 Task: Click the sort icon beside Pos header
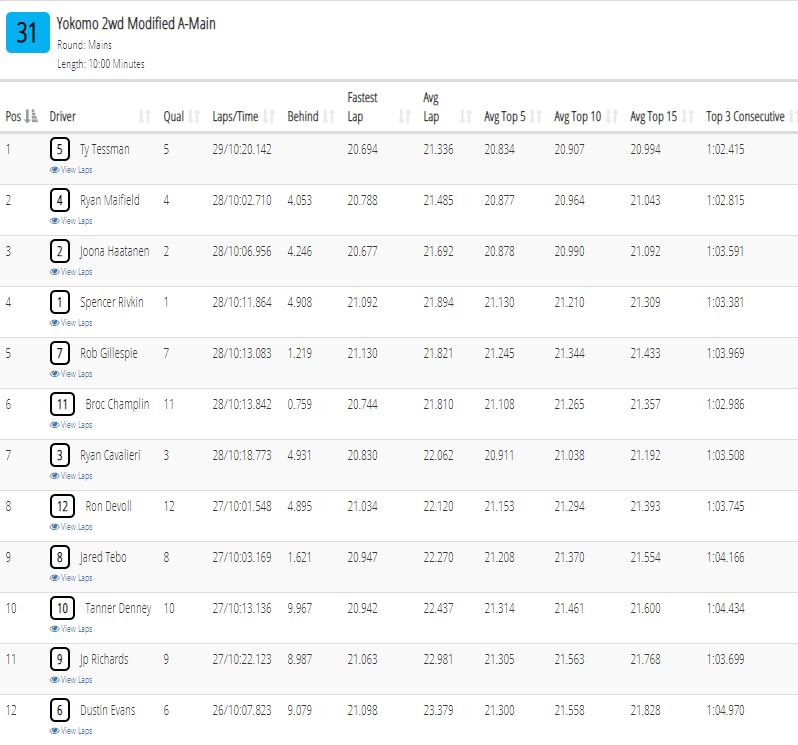[31, 117]
